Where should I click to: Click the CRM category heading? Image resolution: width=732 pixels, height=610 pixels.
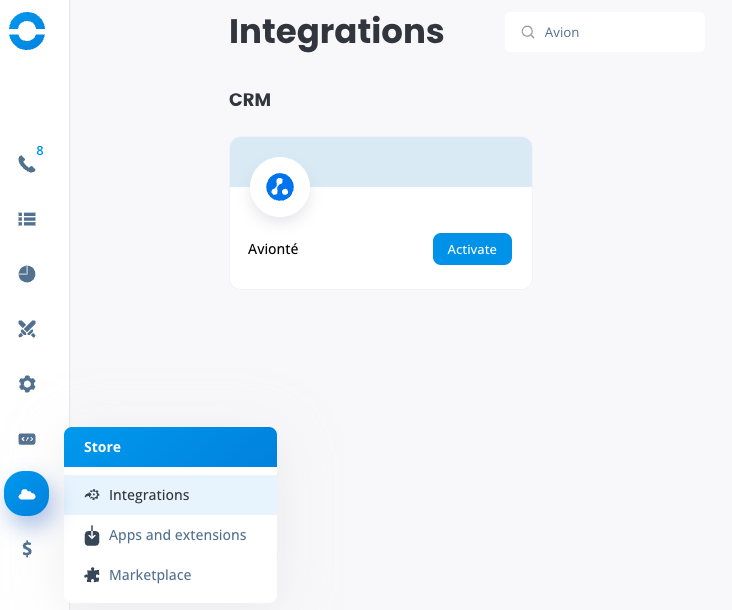point(250,100)
